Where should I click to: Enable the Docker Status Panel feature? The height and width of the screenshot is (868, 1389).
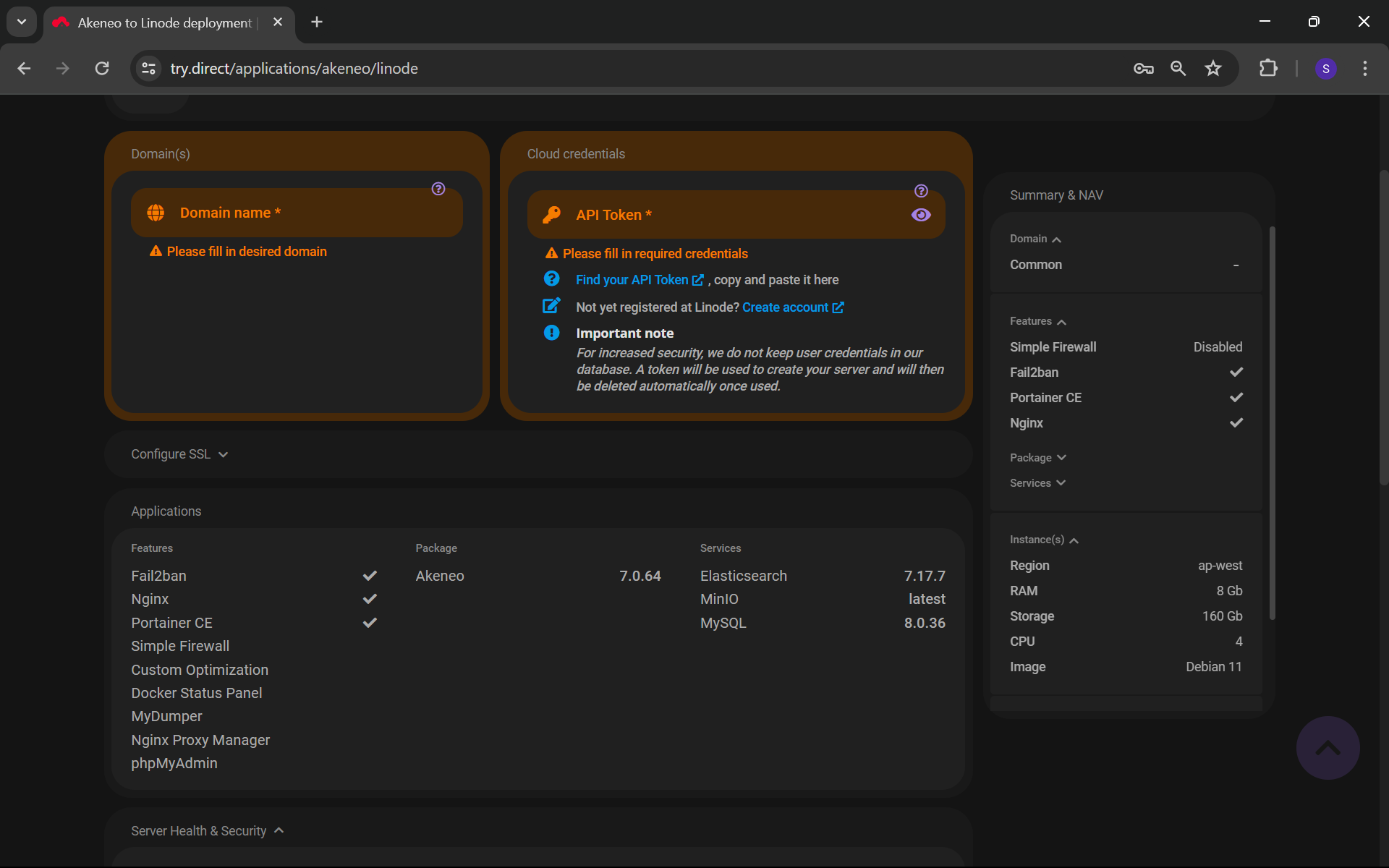click(x=197, y=693)
